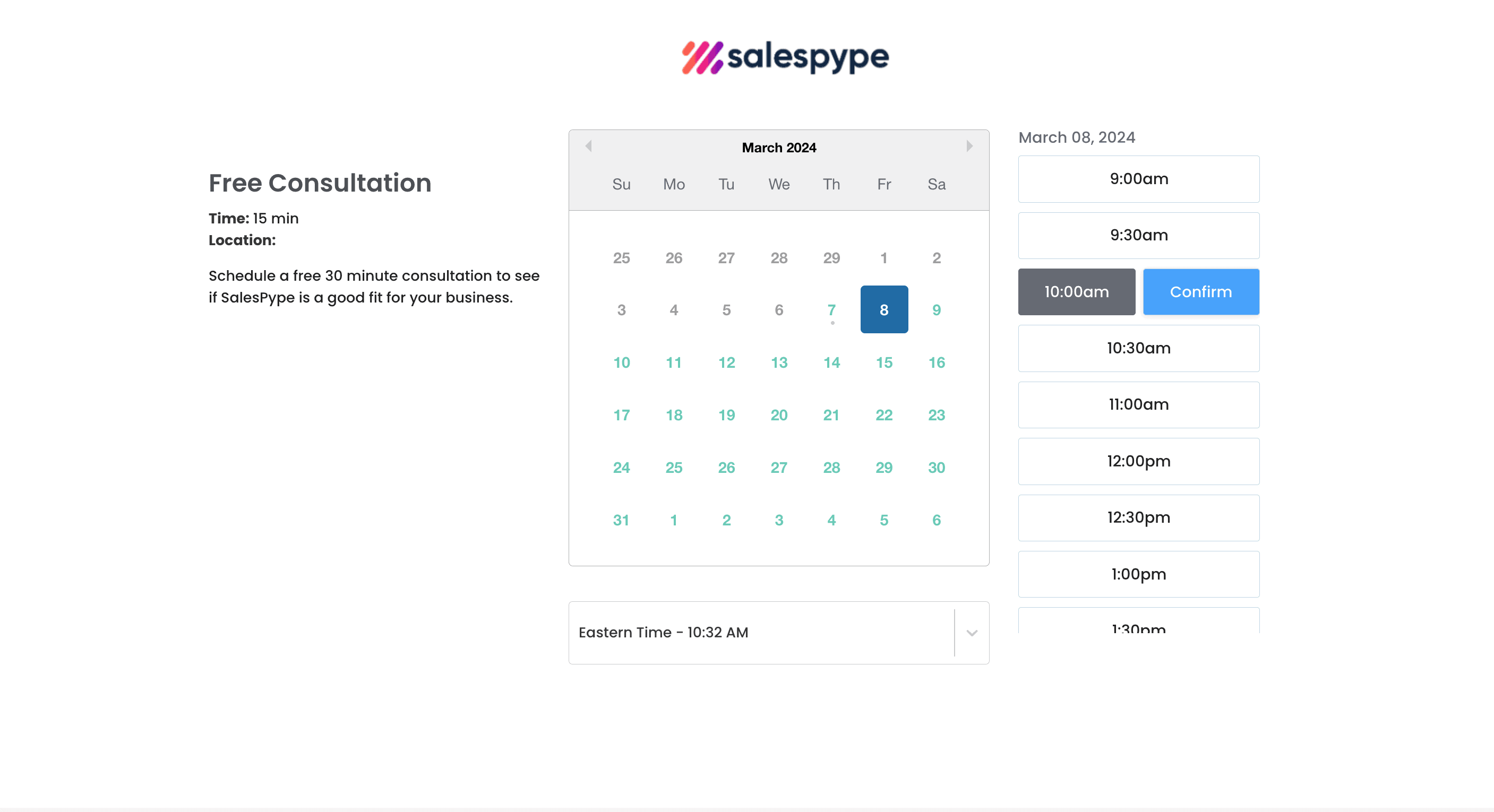1494x812 pixels.
Task: Select the 1:00pm time slot
Action: [x=1138, y=573]
